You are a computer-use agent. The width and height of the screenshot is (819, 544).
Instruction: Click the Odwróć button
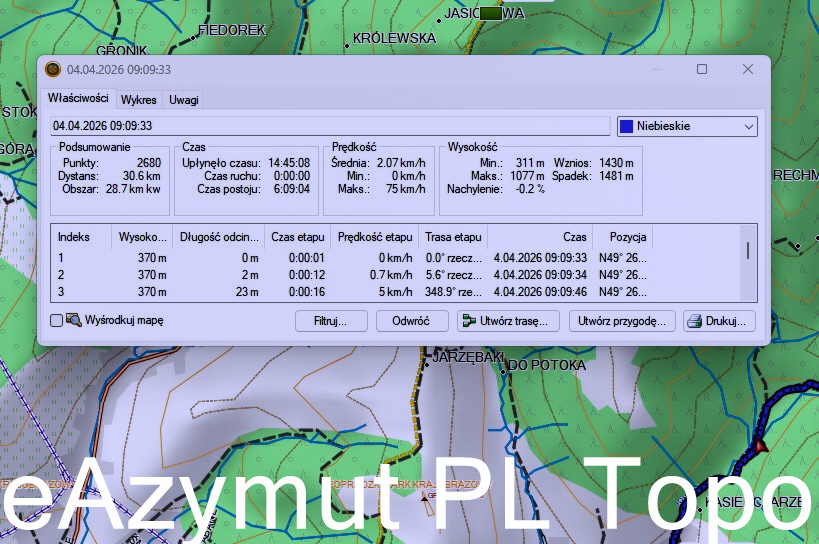412,321
